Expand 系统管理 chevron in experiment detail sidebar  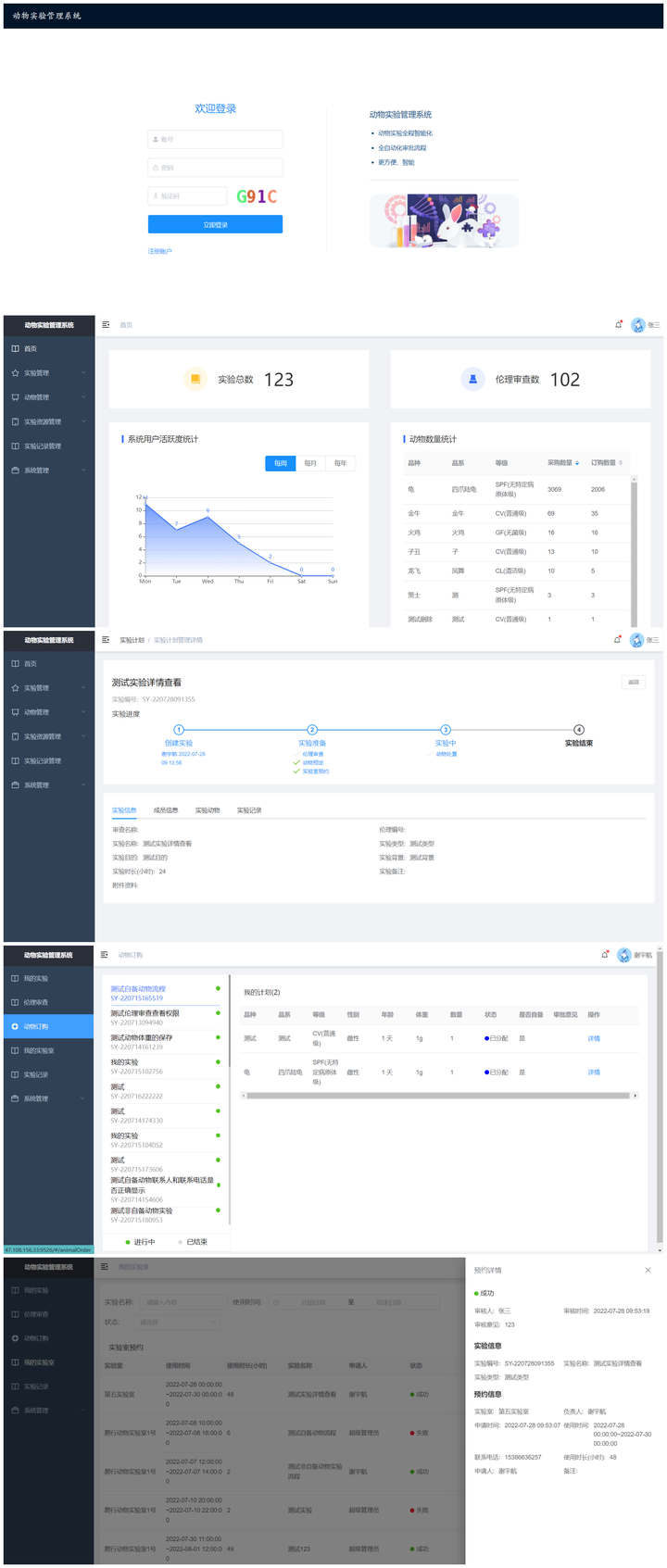83,785
